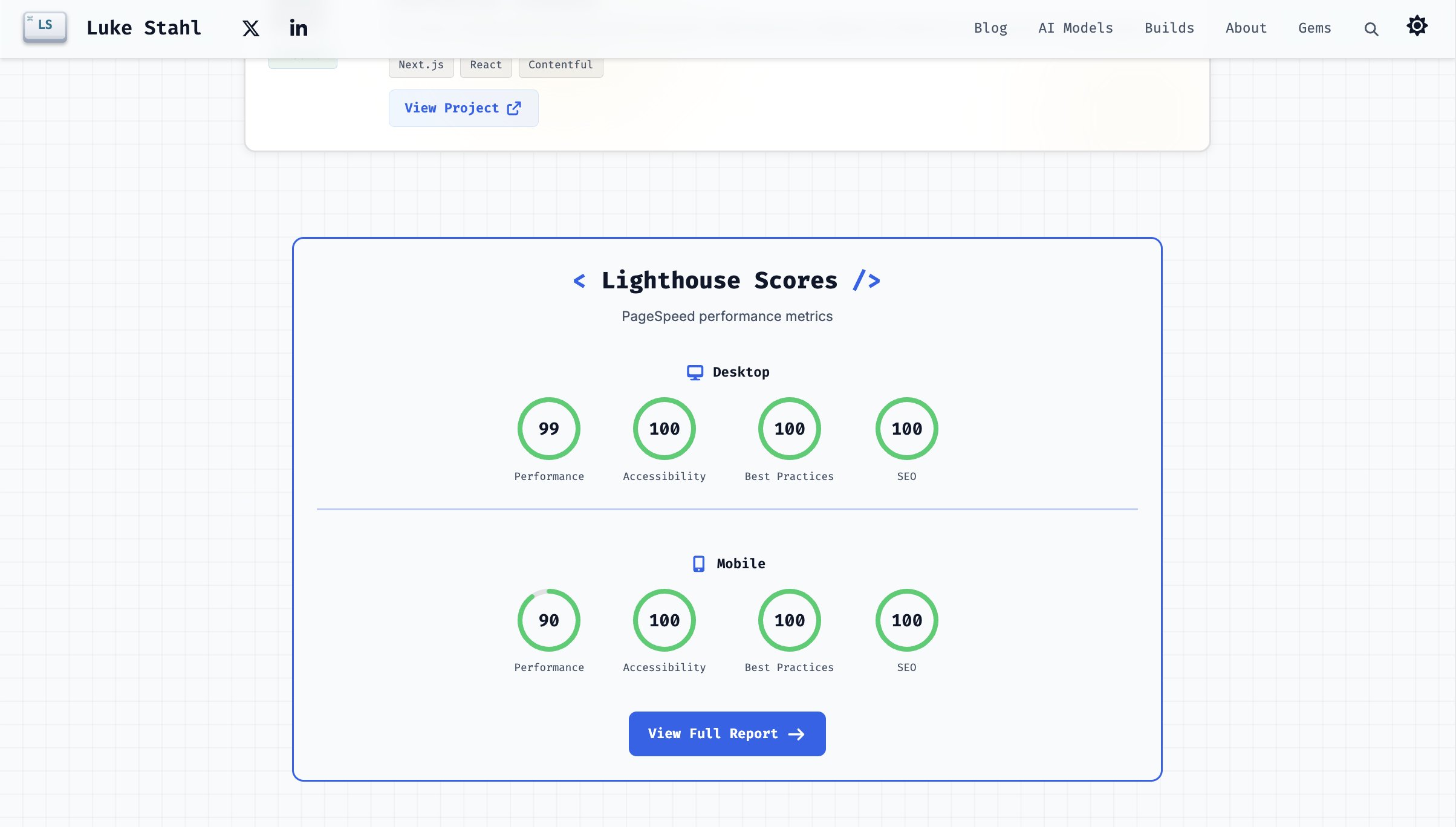Screen dimensions: 1456x827
Task: Click the arrow icon in View Full Report
Action: (x=796, y=734)
